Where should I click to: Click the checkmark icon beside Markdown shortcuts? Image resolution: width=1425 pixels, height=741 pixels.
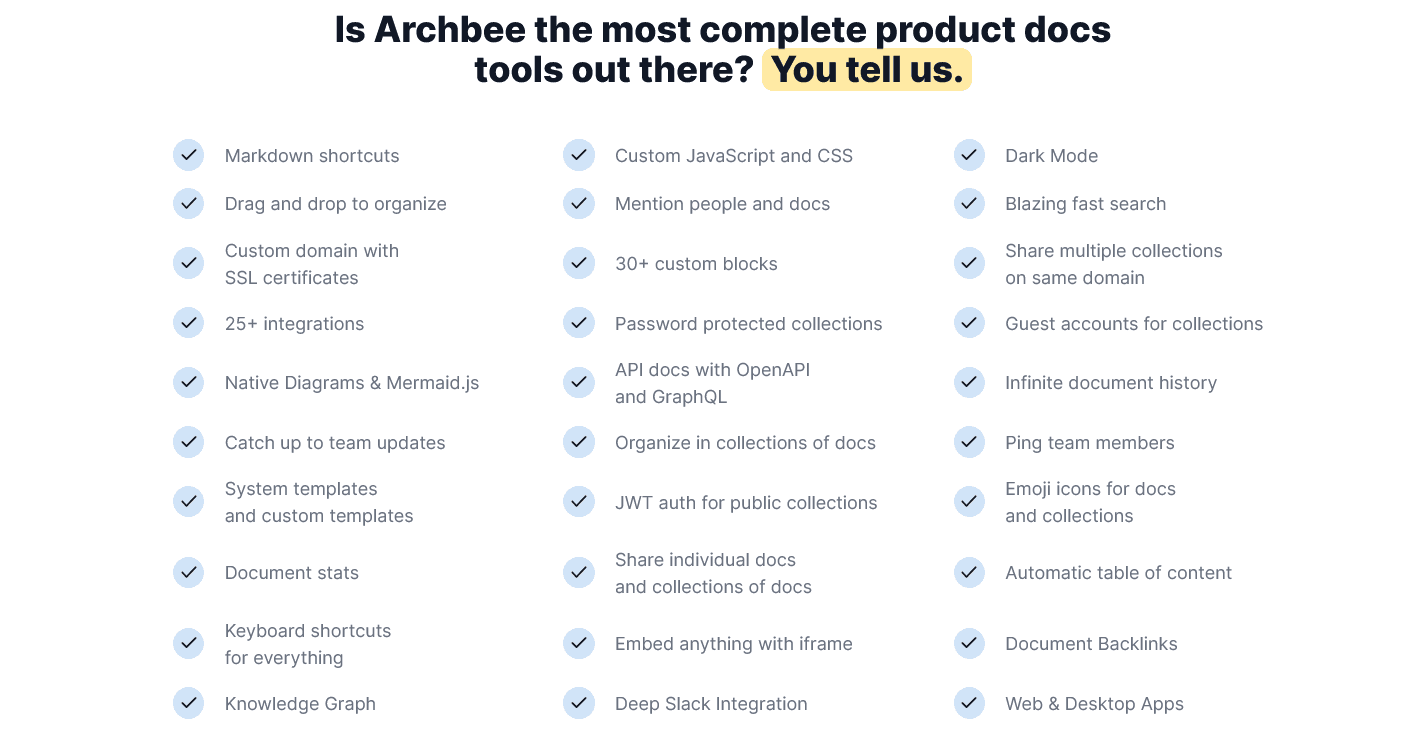click(188, 155)
